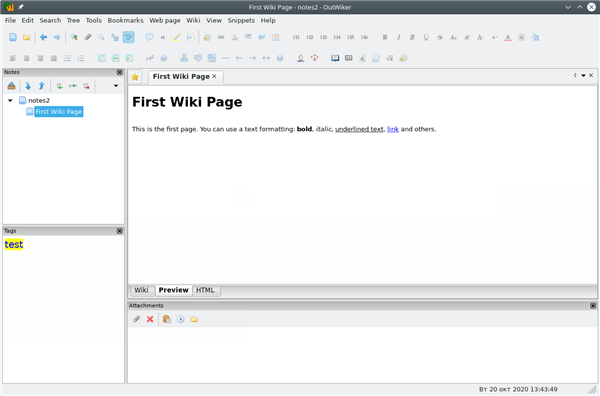Screen dimensions: 600x396
Task: Open a notes tree folder
Action: 26,37
